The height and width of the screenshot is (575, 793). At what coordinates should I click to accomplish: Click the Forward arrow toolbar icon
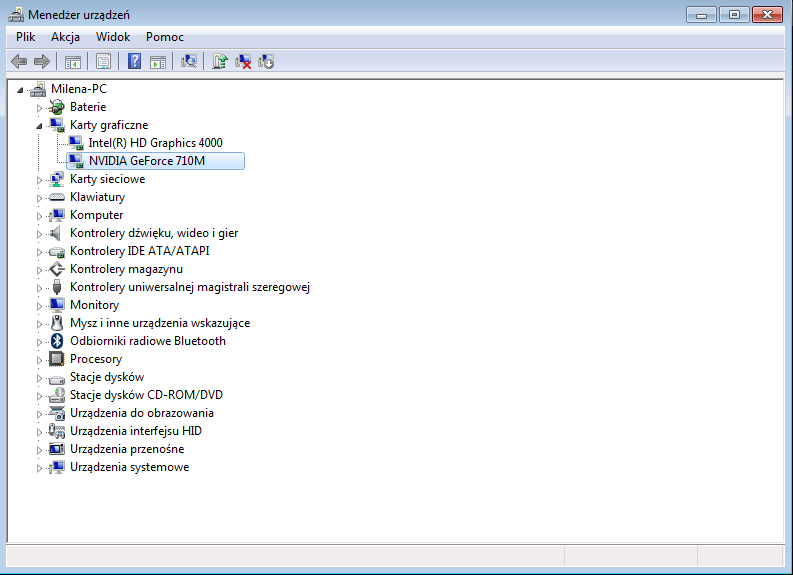tap(41, 62)
